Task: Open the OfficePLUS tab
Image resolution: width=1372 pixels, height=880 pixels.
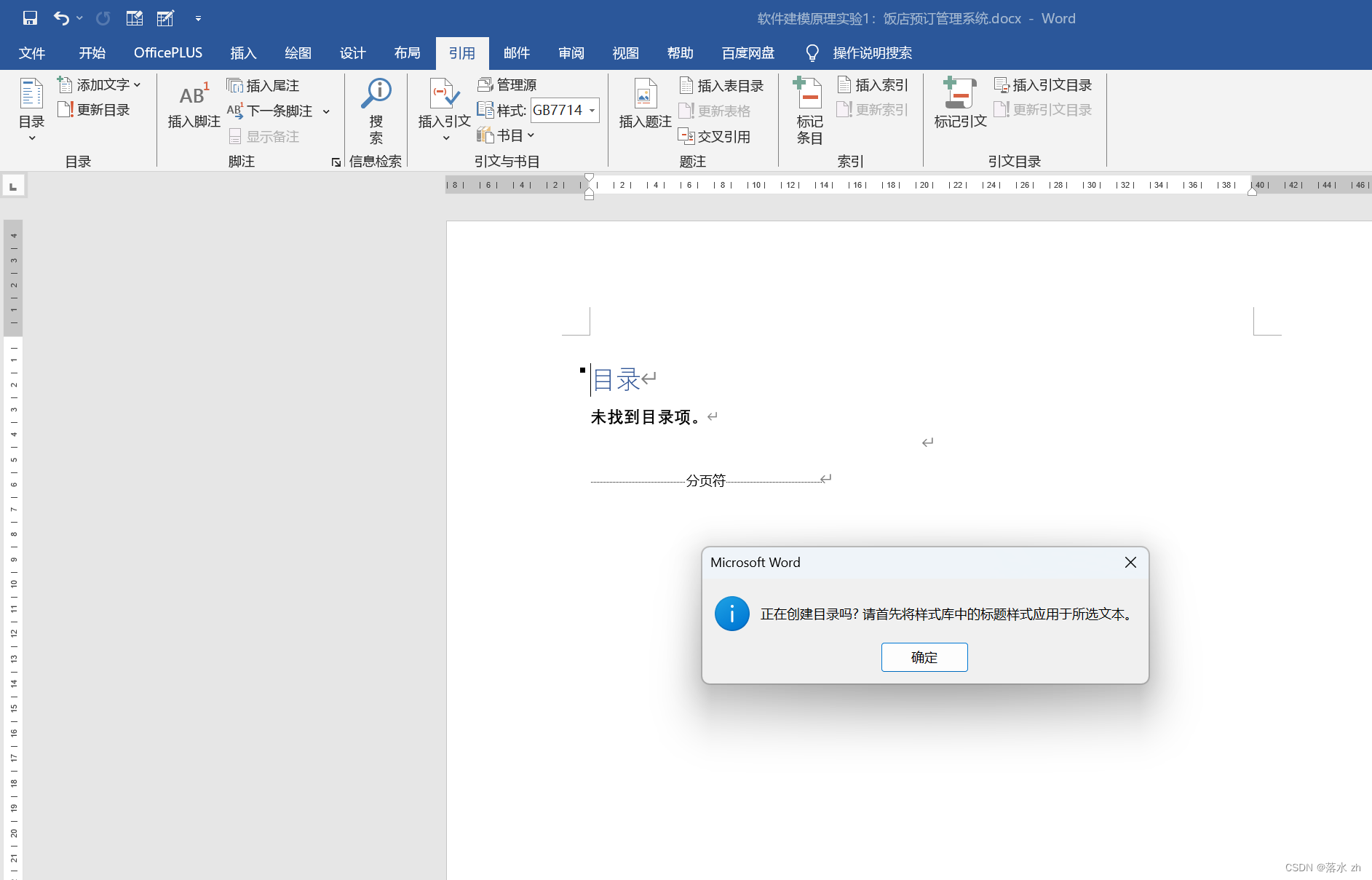Action: pyautogui.click(x=168, y=53)
